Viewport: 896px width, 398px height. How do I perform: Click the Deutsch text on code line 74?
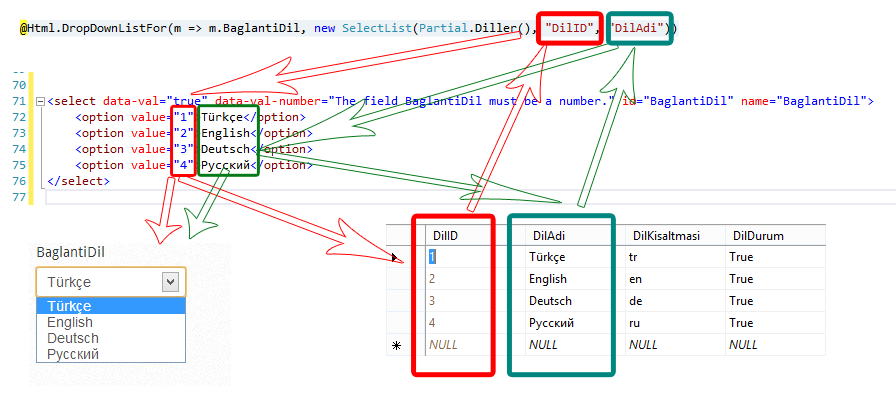coord(225,149)
